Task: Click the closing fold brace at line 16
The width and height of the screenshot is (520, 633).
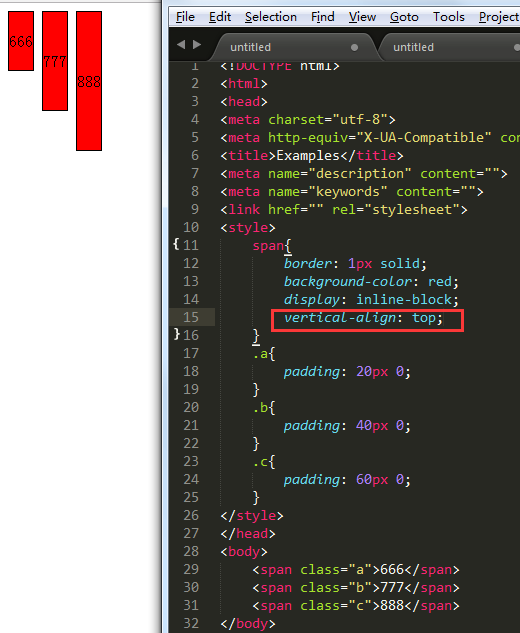Action: tap(177, 333)
